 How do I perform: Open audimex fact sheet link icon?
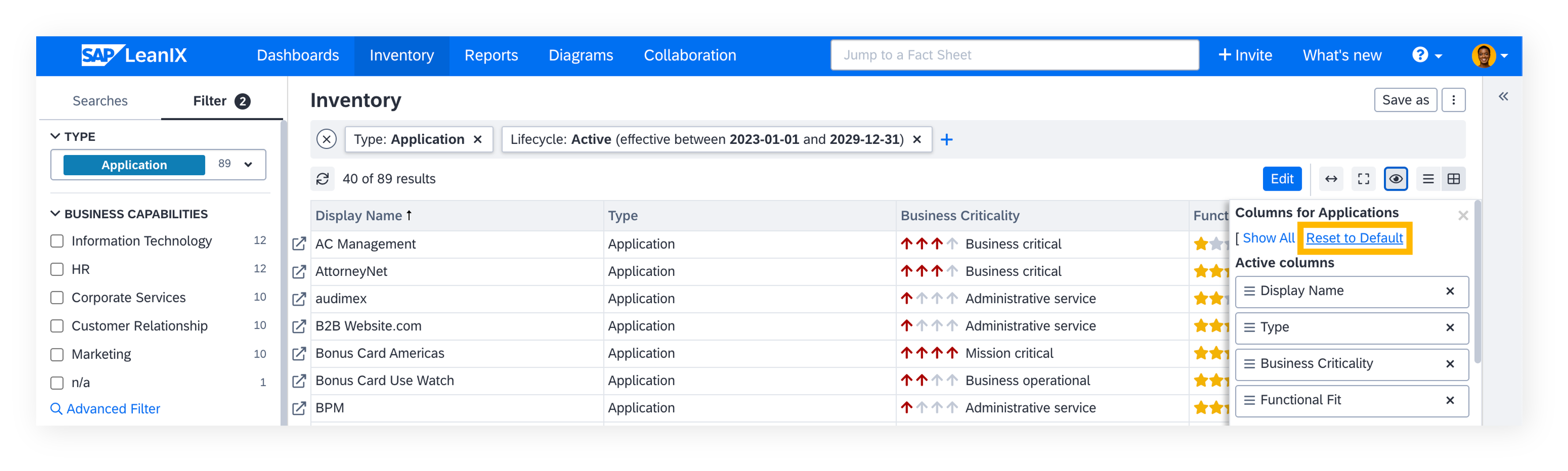pyautogui.click(x=299, y=299)
